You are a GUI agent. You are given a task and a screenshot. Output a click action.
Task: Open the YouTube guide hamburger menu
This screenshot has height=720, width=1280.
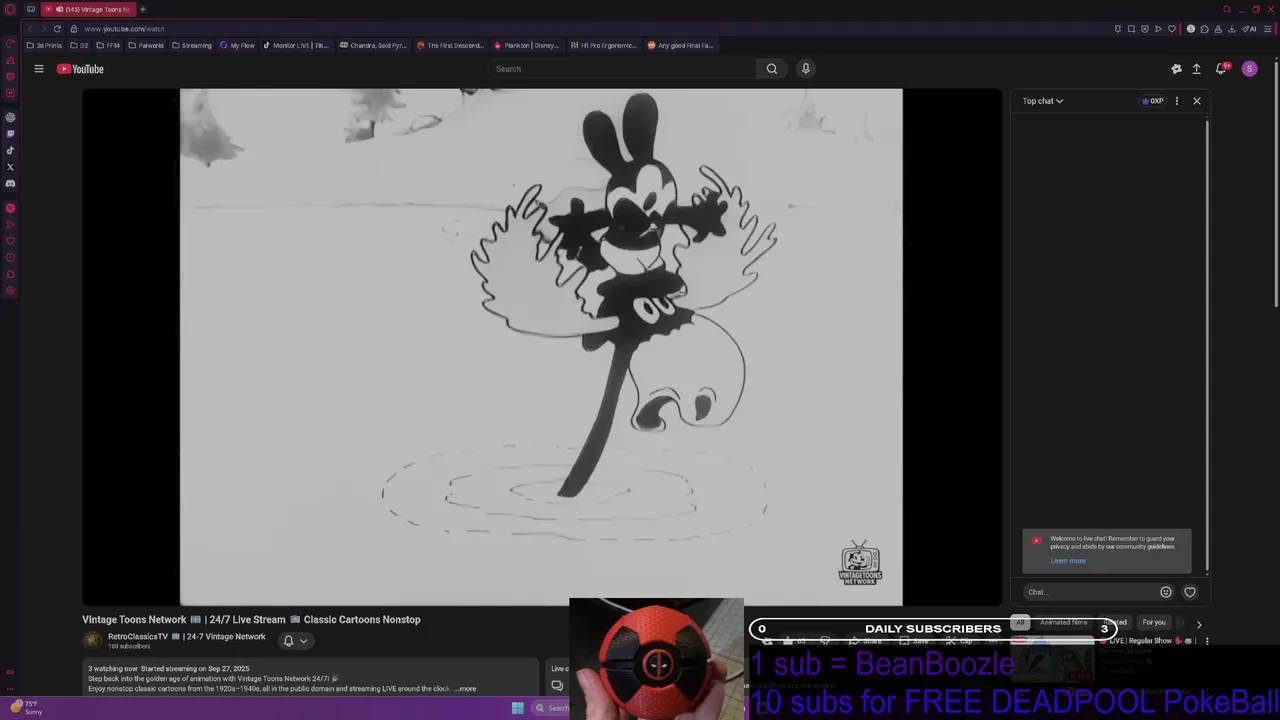click(x=39, y=69)
